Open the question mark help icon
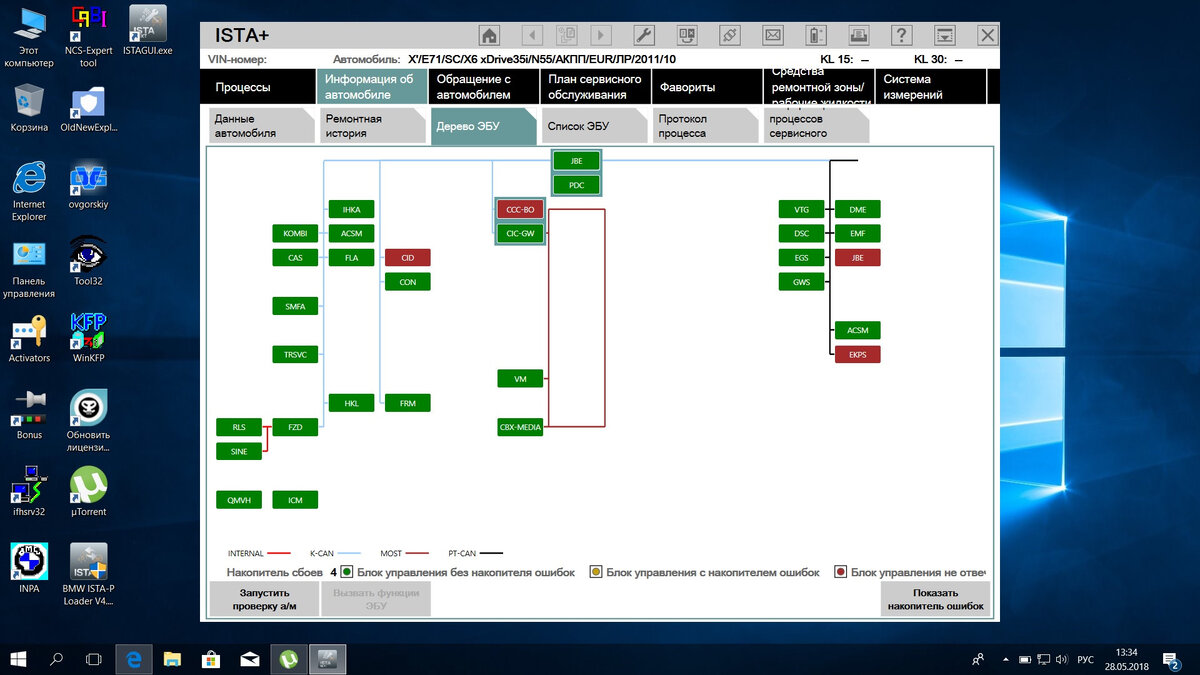1200x675 pixels. coord(901,35)
